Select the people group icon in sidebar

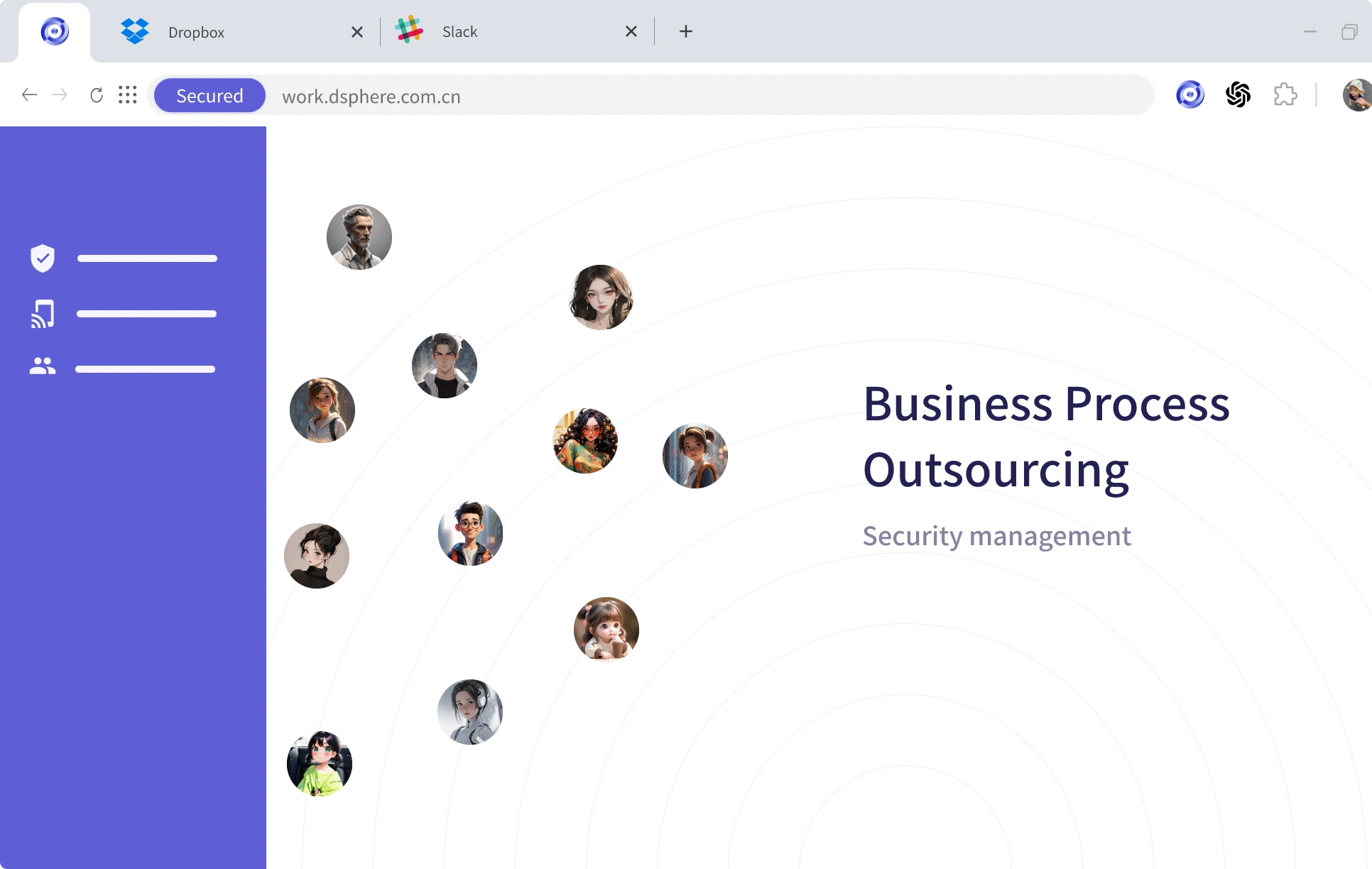[43, 366]
